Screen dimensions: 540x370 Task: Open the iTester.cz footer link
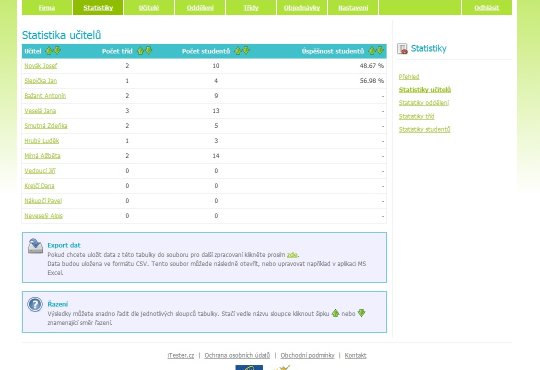[x=181, y=355]
